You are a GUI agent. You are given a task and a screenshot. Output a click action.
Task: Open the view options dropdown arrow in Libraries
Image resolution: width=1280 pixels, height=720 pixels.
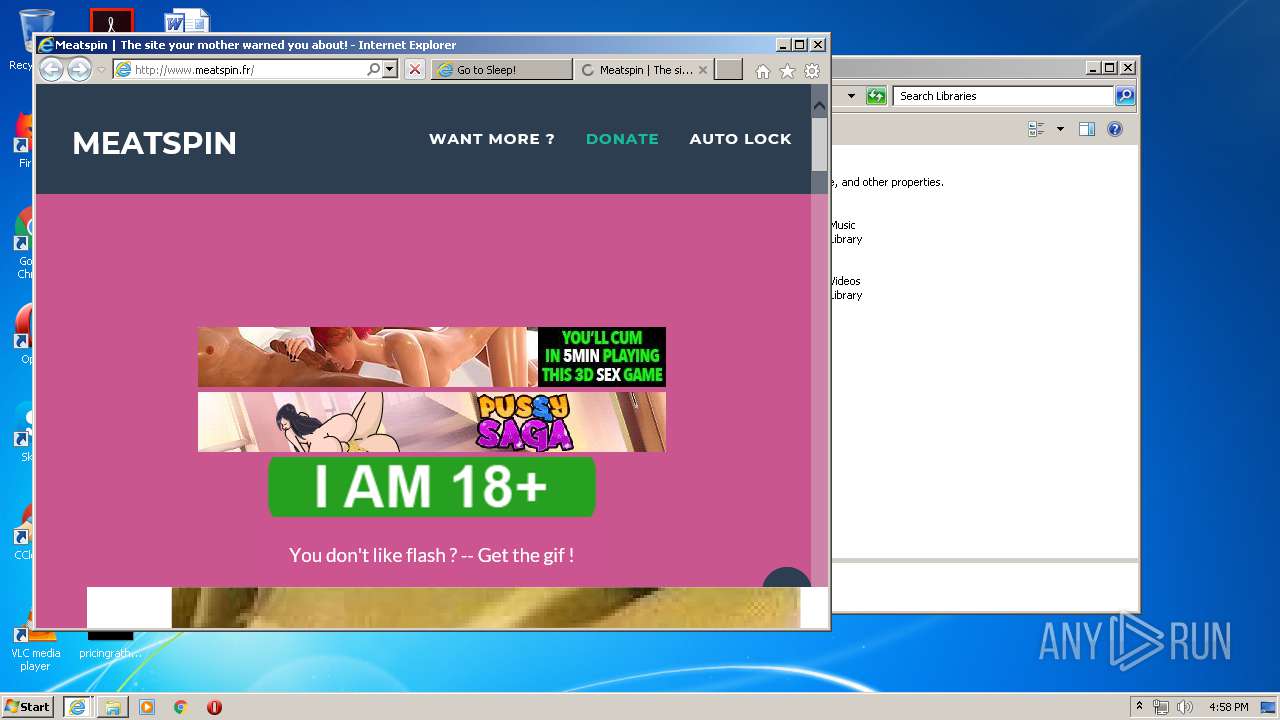(x=1060, y=129)
